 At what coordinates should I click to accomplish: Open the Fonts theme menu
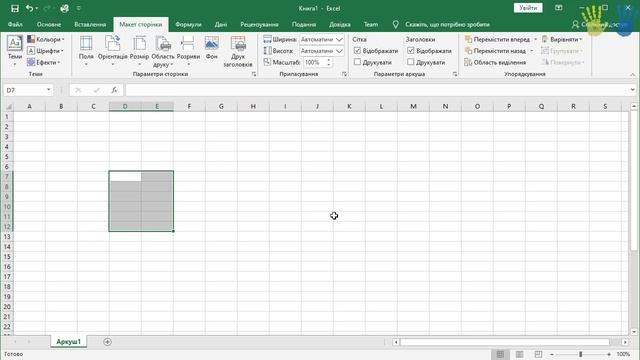click(46, 51)
